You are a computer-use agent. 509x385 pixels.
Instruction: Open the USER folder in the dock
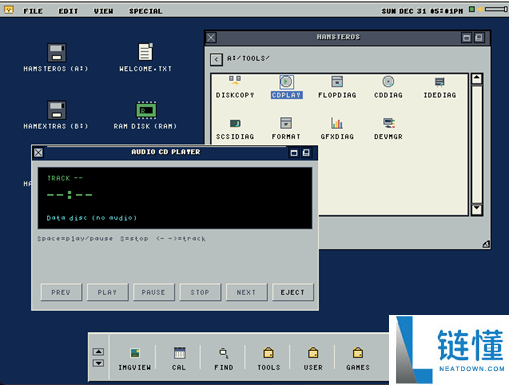click(313, 353)
